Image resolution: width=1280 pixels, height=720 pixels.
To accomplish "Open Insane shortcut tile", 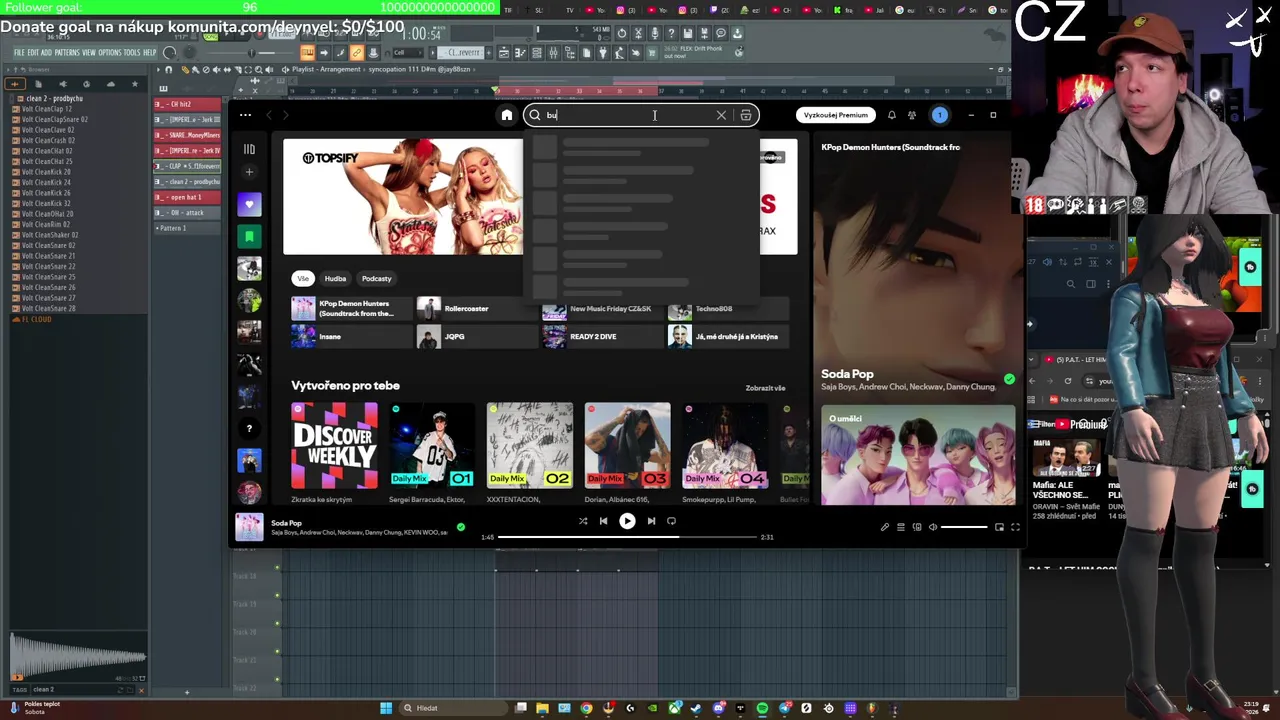I will click(x=352, y=337).
